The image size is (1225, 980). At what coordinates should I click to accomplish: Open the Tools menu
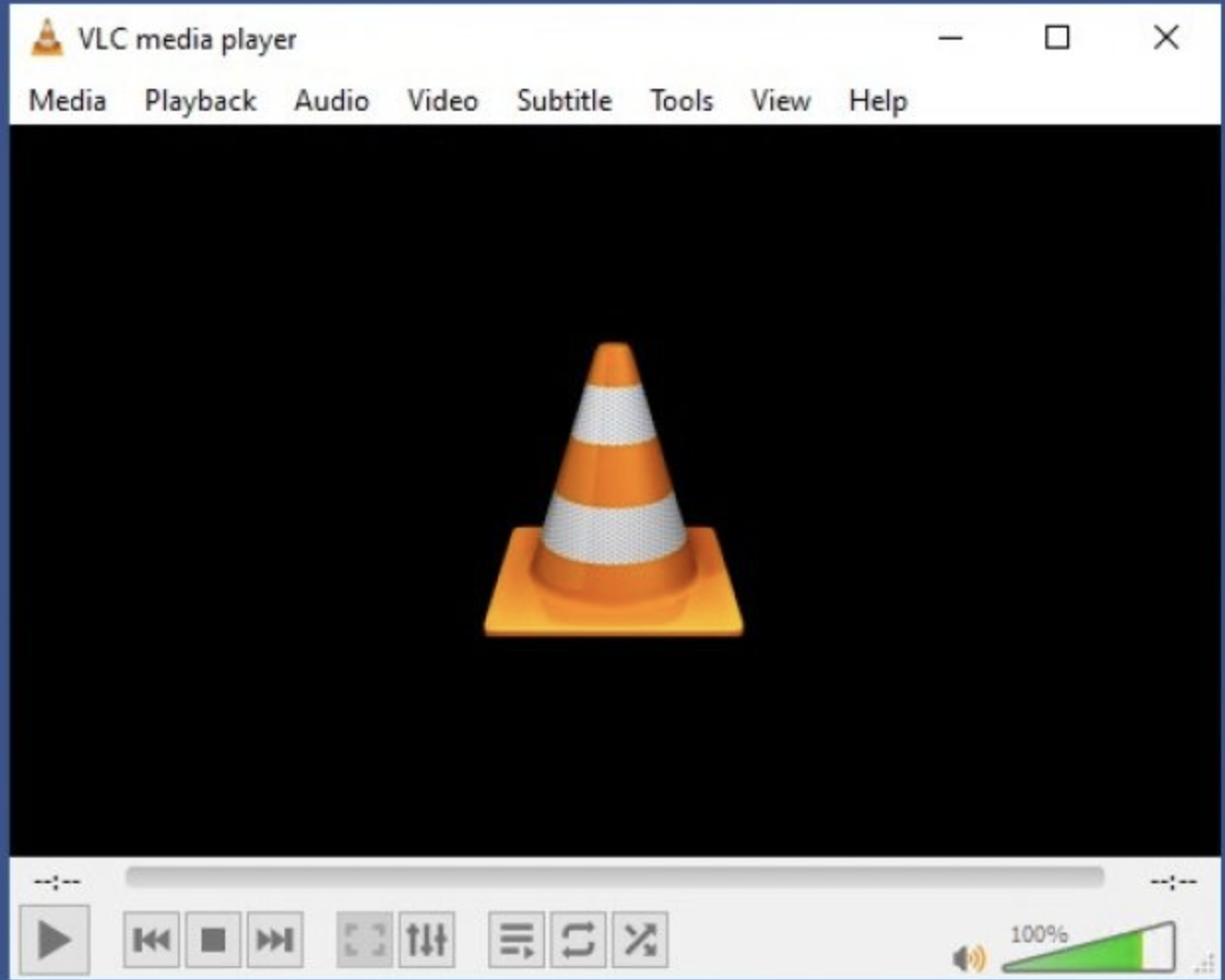[682, 101]
